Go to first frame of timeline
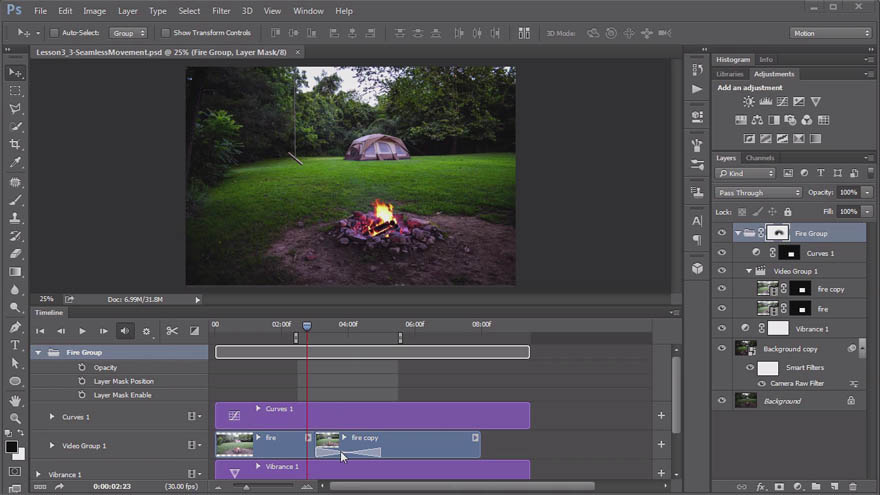The width and height of the screenshot is (880, 495). tap(40, 331)
